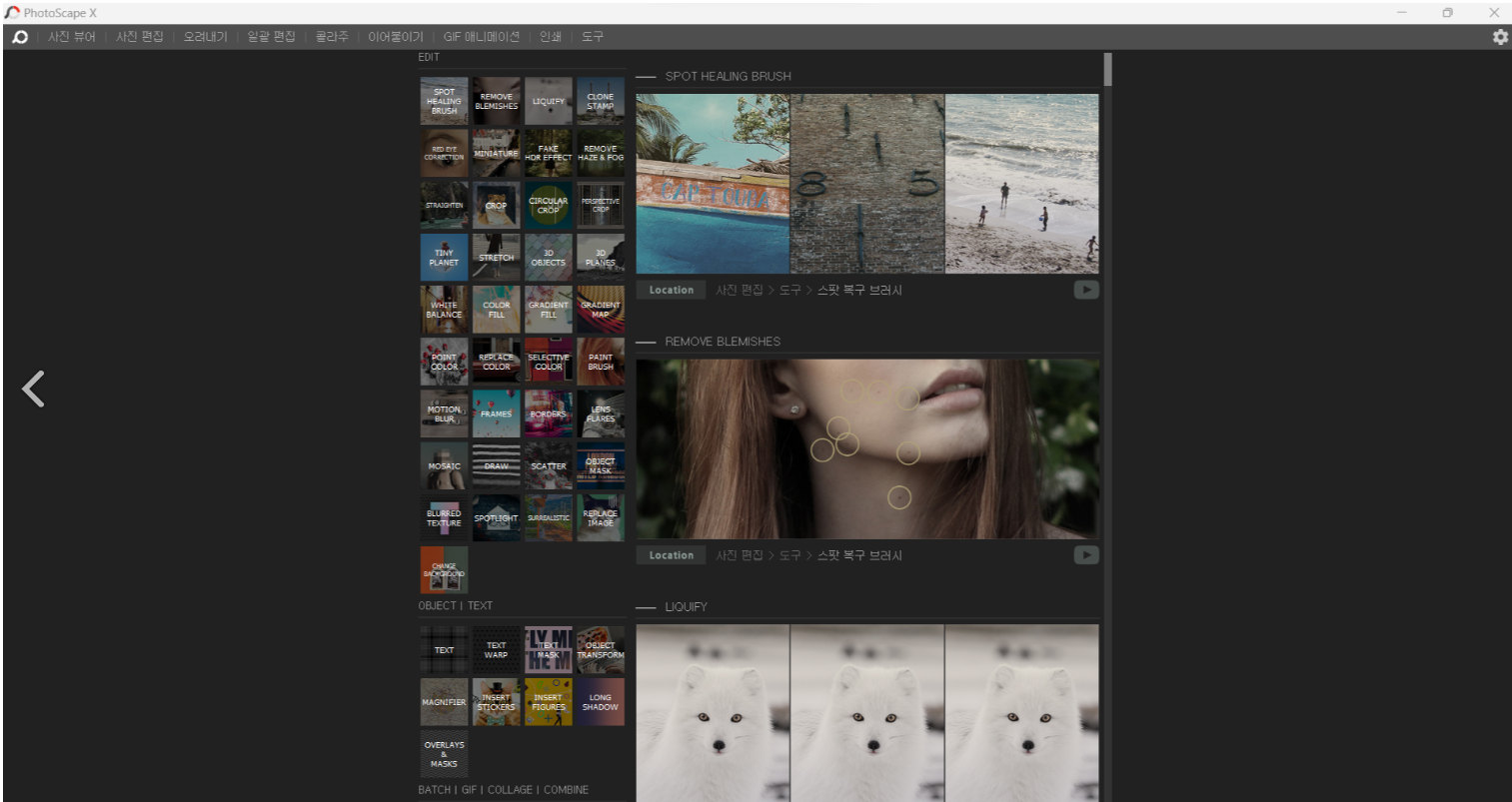The height and width of the screenshot is (802, 1512).
Task: Choose the Color Fill tile
Action: [496, 310]
